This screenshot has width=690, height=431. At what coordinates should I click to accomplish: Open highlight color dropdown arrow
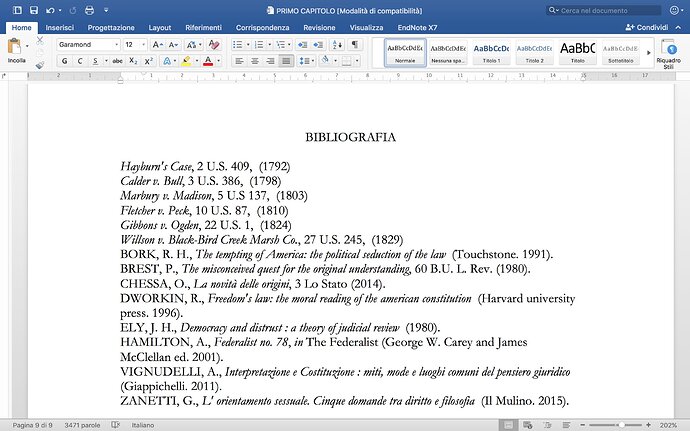coord(197,61)
